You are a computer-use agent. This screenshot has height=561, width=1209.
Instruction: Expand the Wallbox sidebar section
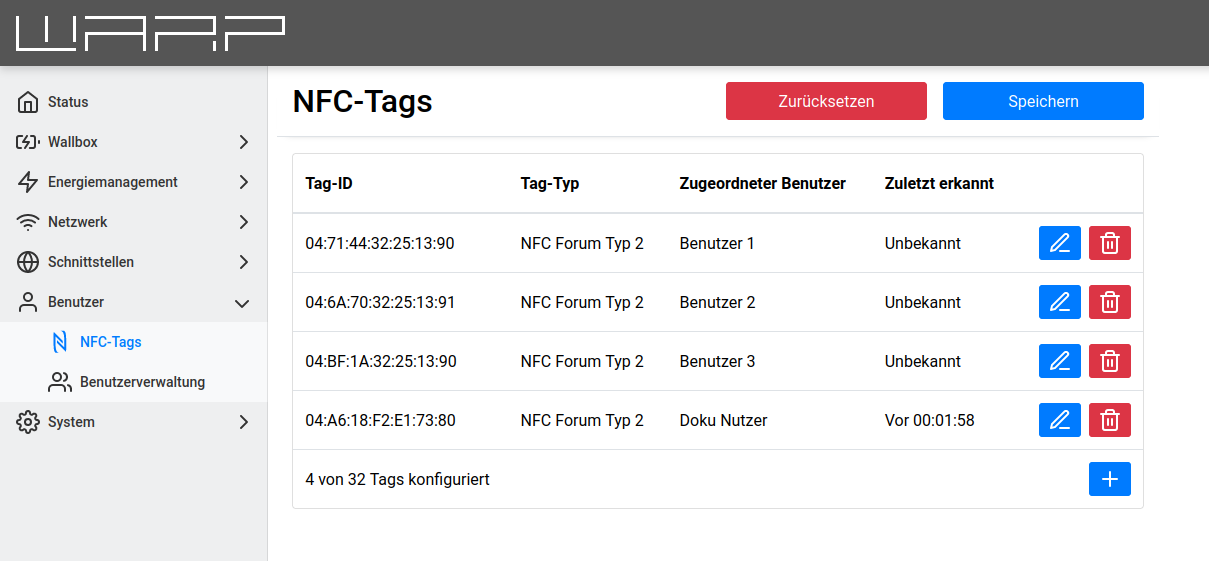[x=133, y=142]
